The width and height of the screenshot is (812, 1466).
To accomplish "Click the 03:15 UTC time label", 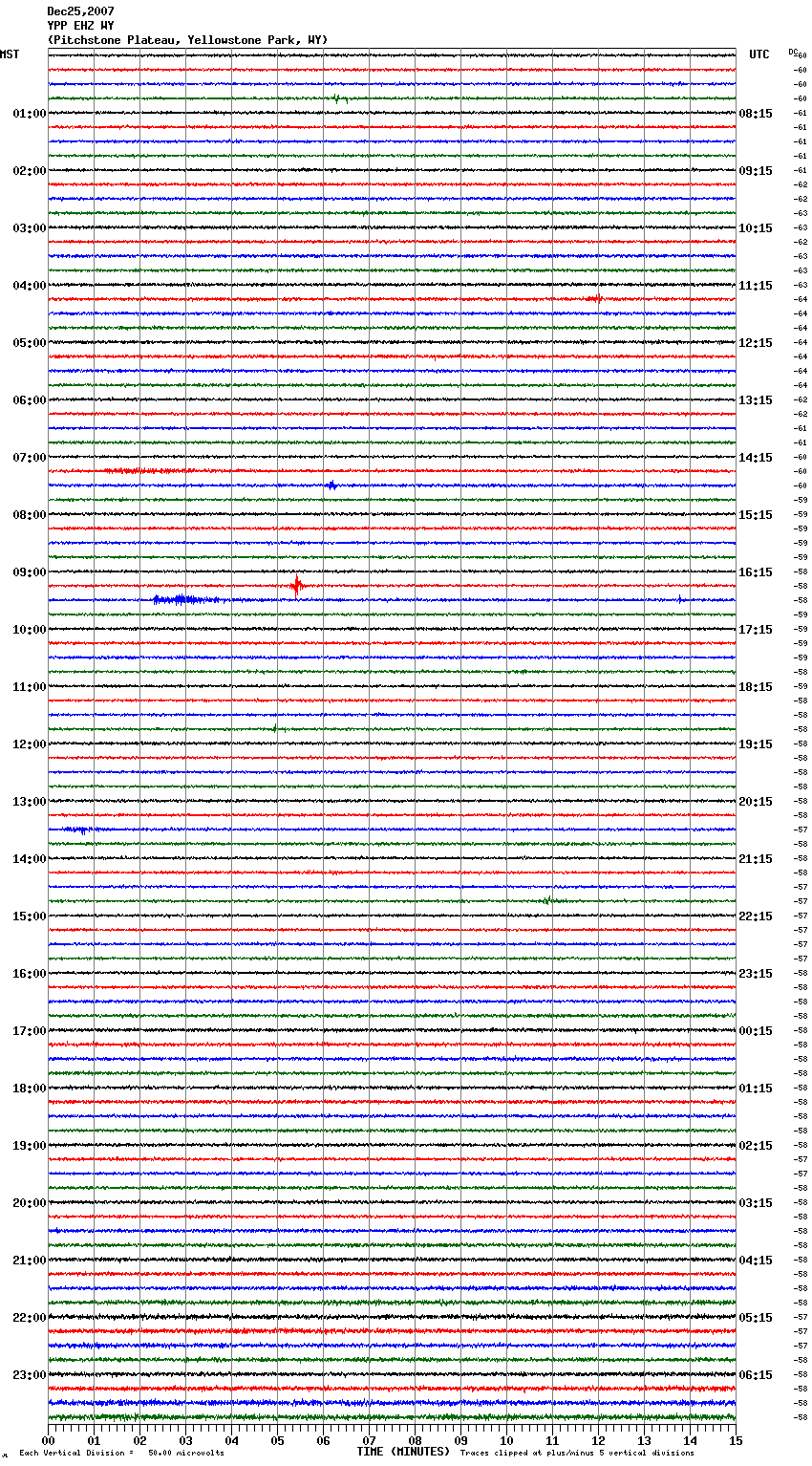I will 756,1203.
